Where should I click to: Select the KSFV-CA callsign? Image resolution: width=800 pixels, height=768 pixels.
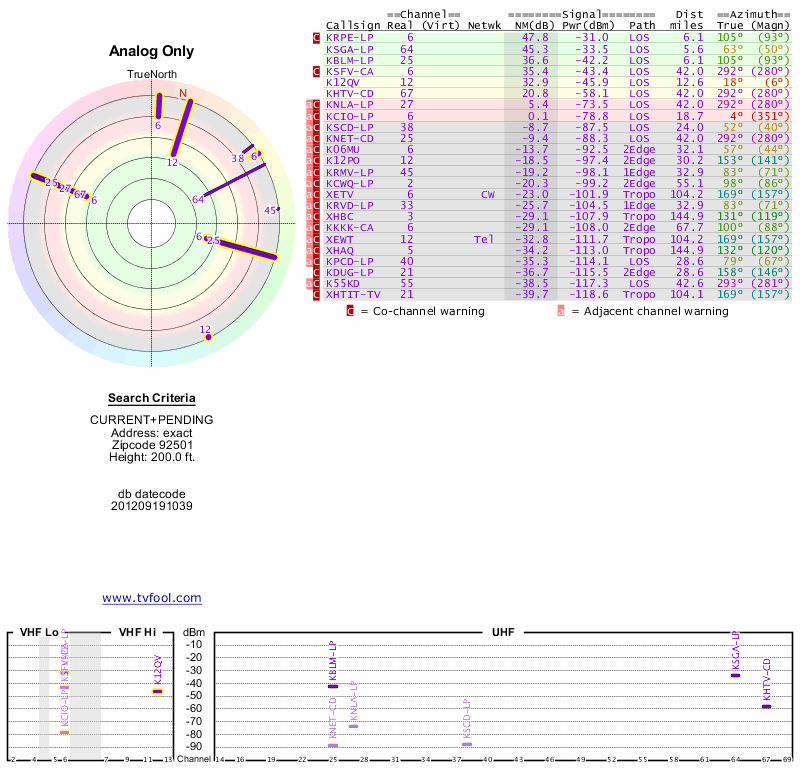tap(349, 71)
